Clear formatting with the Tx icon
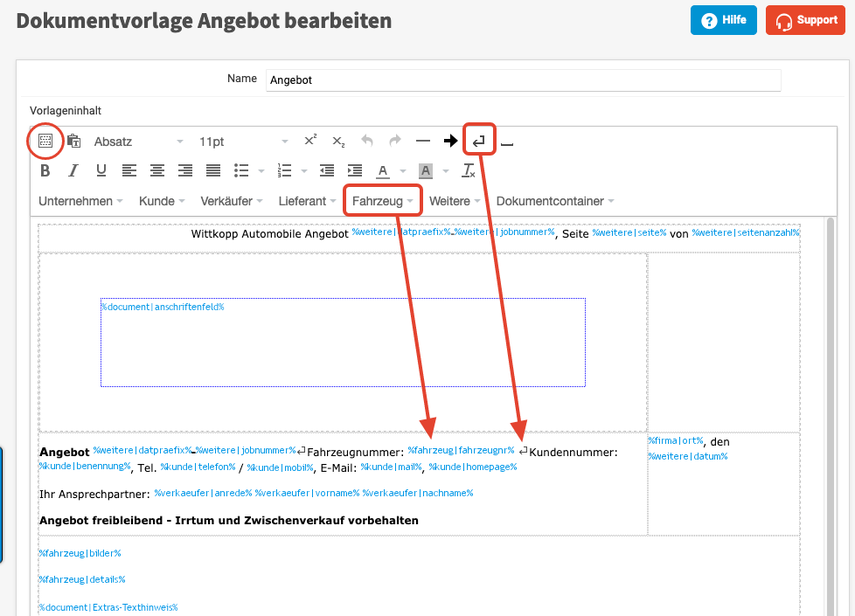Screen dimensions: 855x616 pos(468,170)
